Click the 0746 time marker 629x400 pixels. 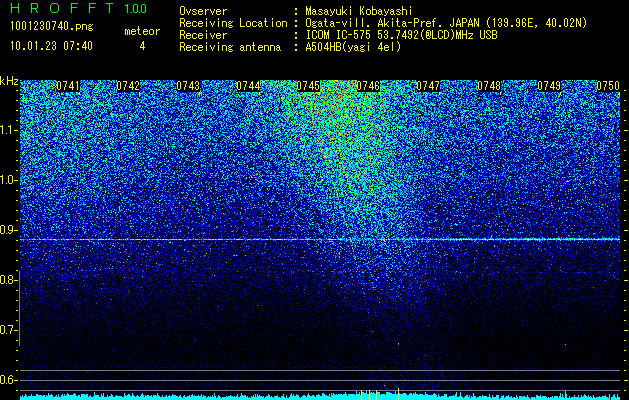(368, 86)
